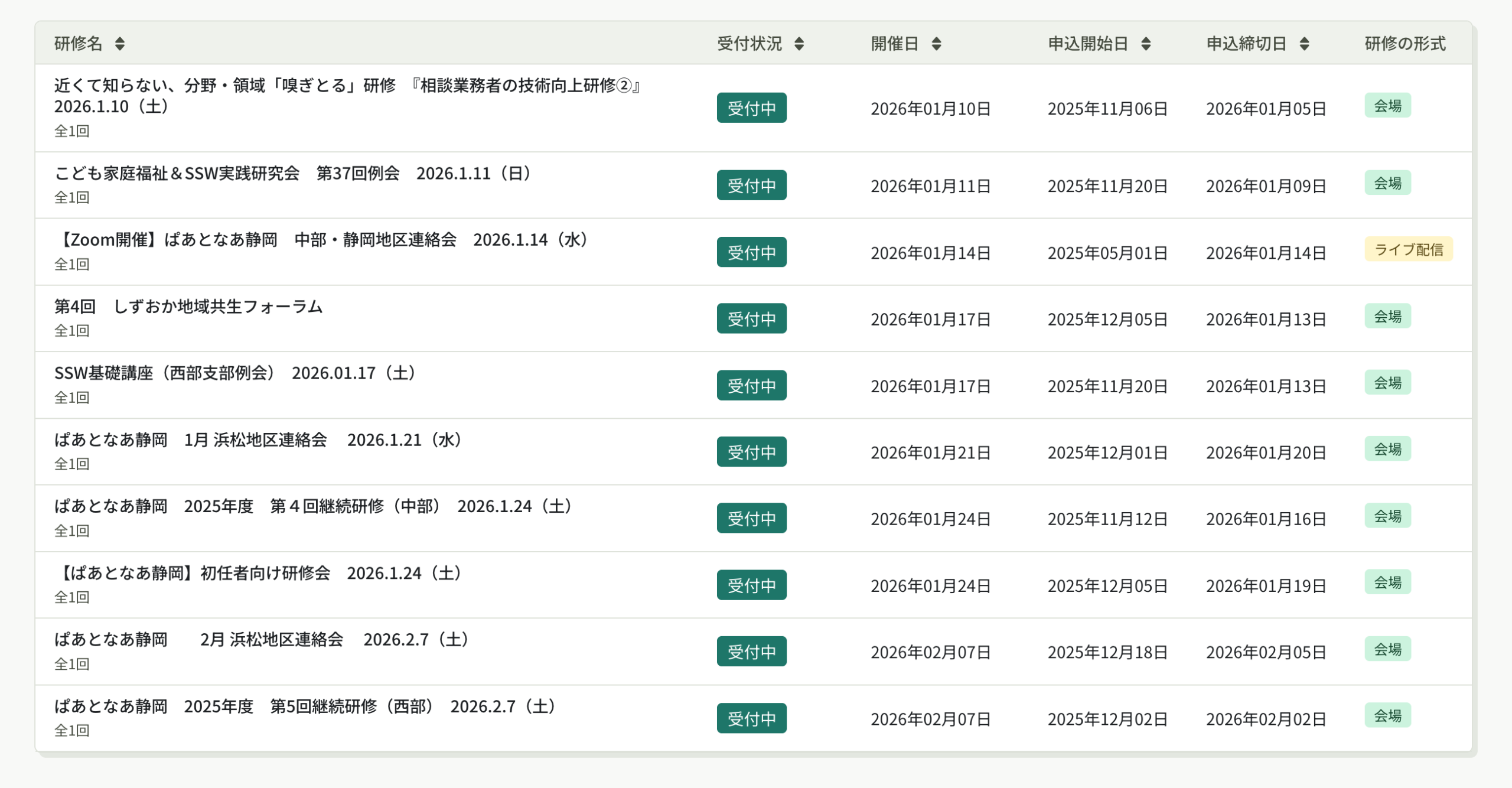1512x788 pixels.
Task: Click 受付中 badge for SSW基礎講座 row
Action: point(751,386)
